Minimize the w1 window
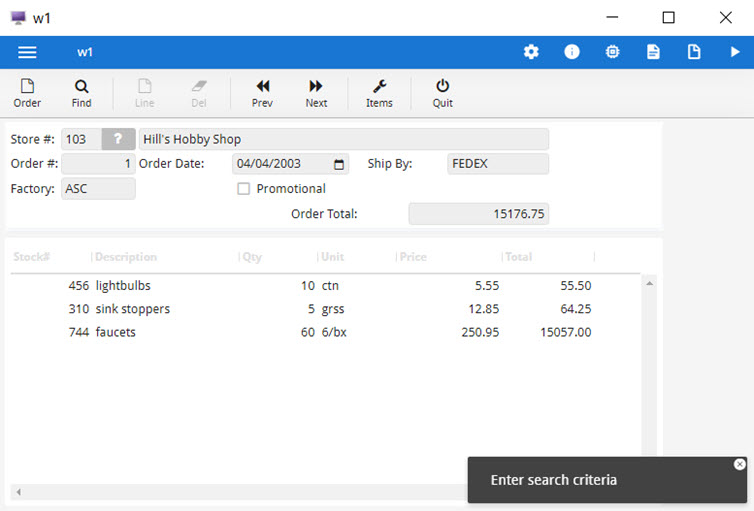This screenshot has width=754, height=511. pyautogui.click(x=612, y=17)
